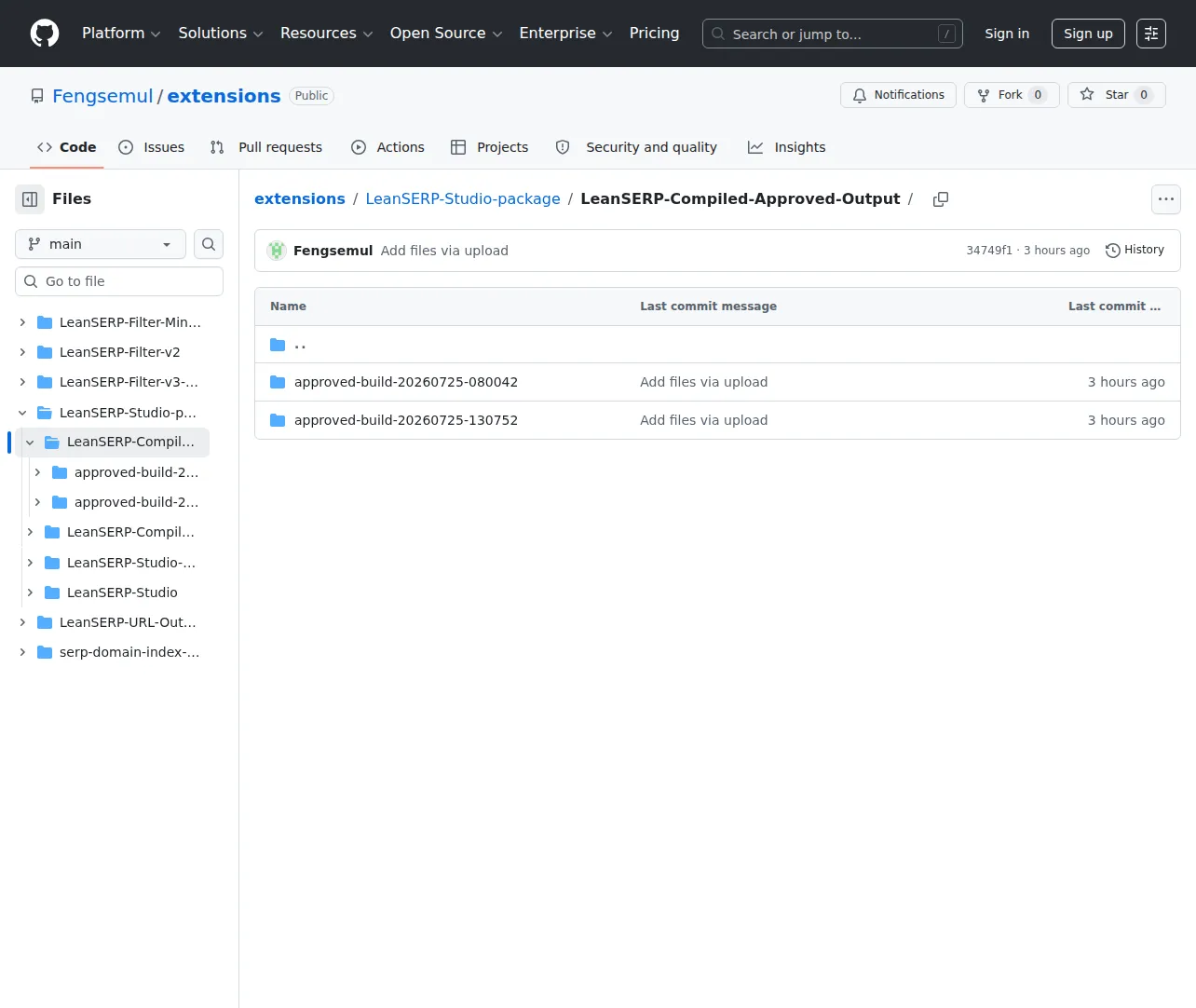Click folder icon of approved-build-20260725-080042 row

coord(278,382)
